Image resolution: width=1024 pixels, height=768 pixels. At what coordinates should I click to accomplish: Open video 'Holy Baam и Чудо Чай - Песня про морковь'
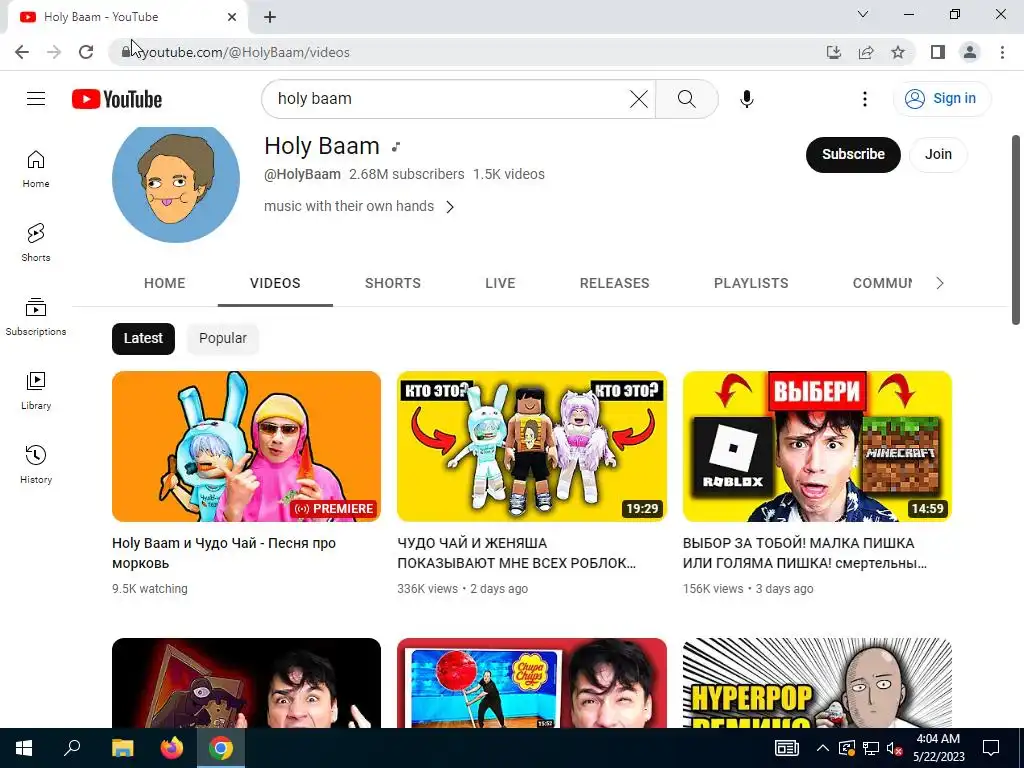224,552
